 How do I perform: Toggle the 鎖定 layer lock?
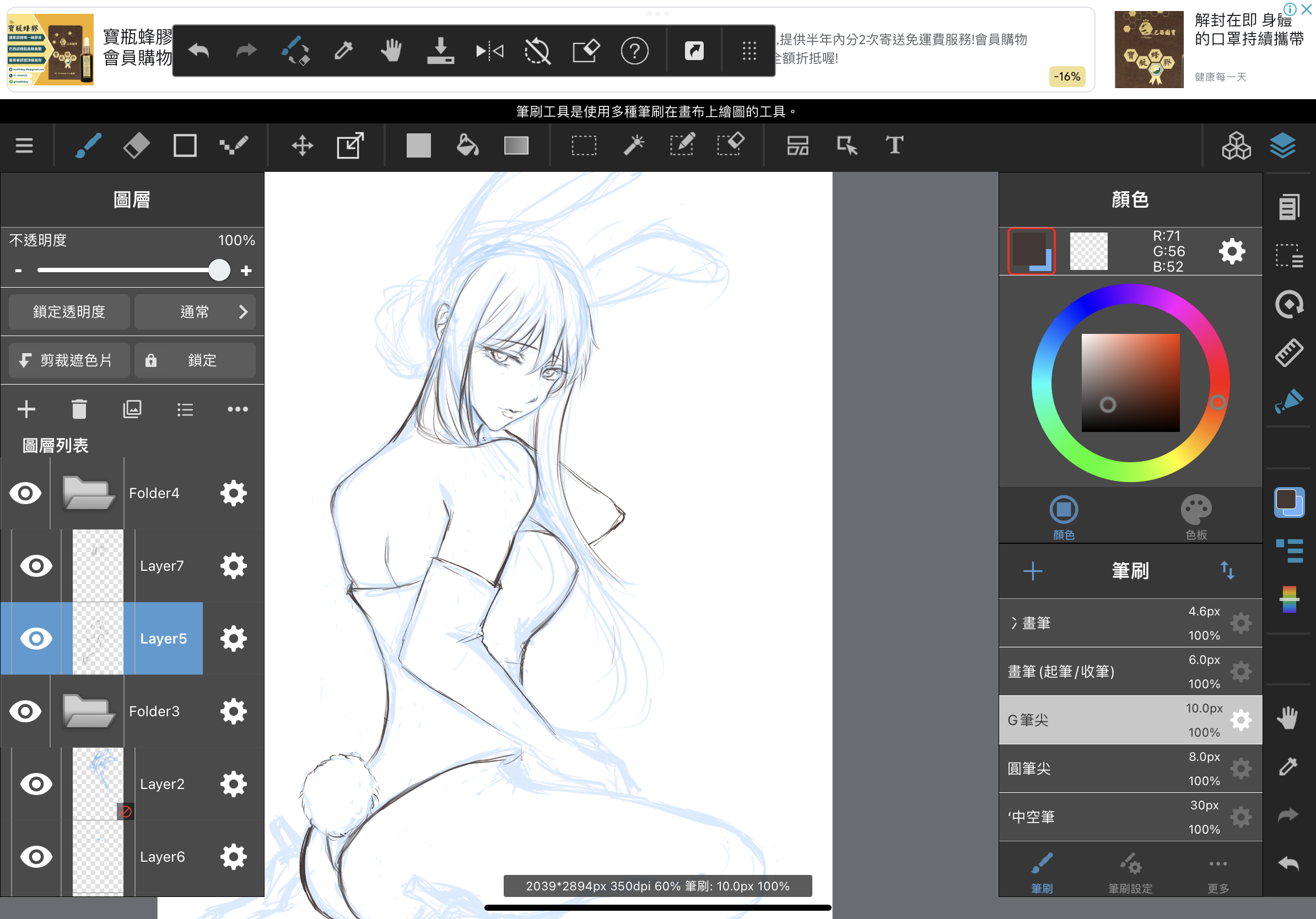coord(195,360)
